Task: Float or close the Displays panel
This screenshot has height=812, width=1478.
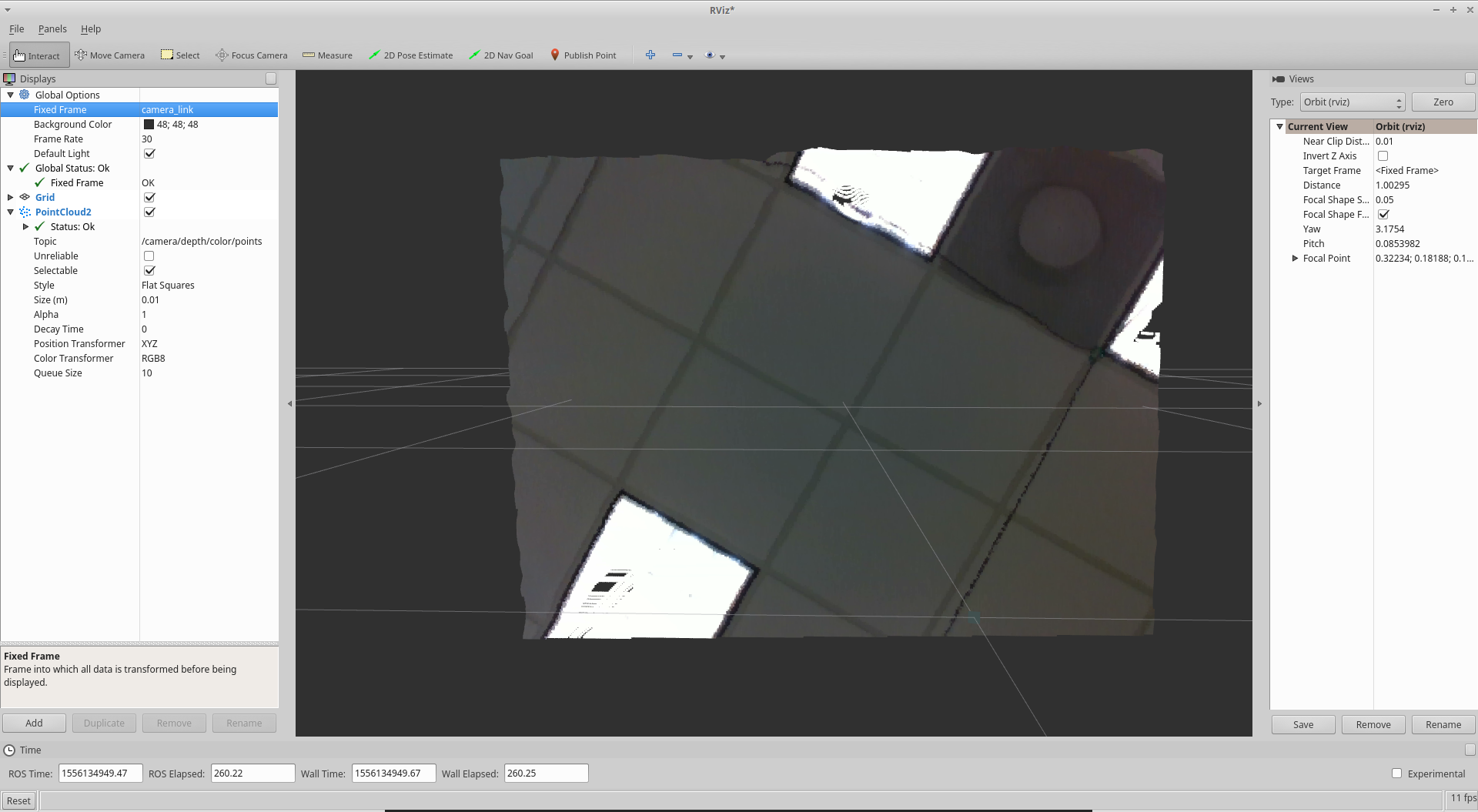Action: click(x=271, y=79)
